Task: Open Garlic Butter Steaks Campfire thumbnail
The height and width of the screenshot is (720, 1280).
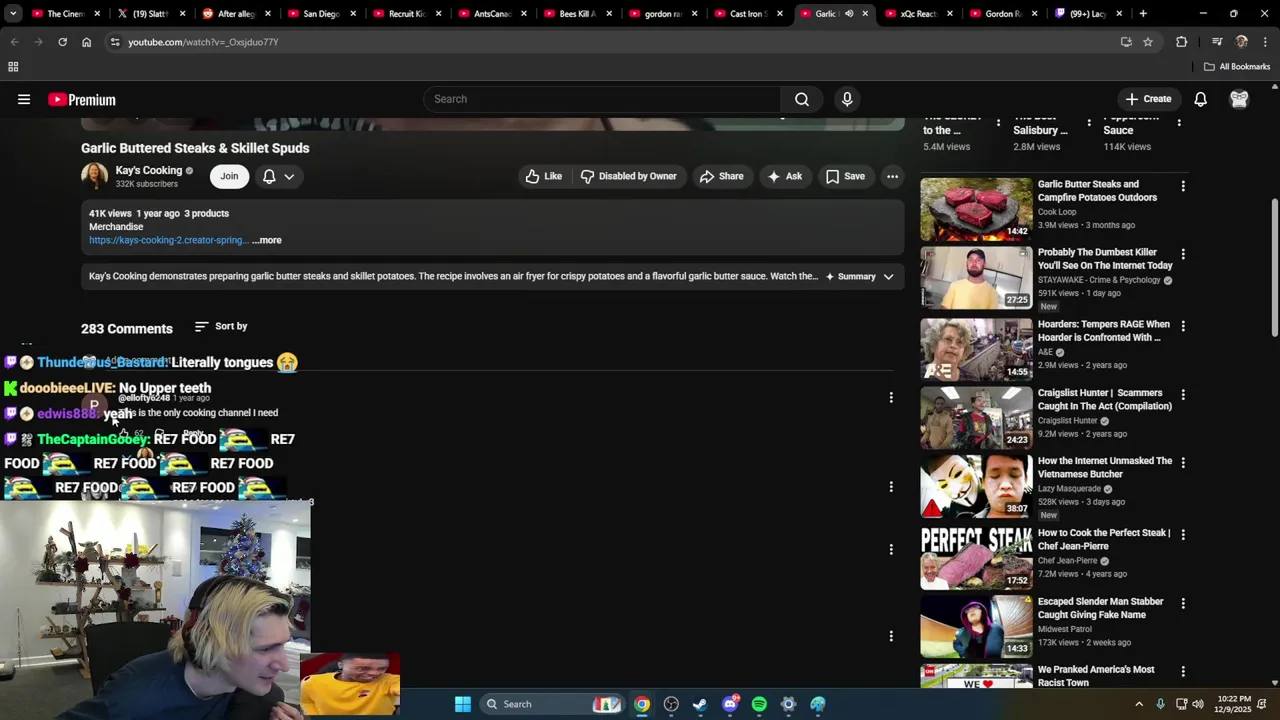Action: (x=976, y=209)
